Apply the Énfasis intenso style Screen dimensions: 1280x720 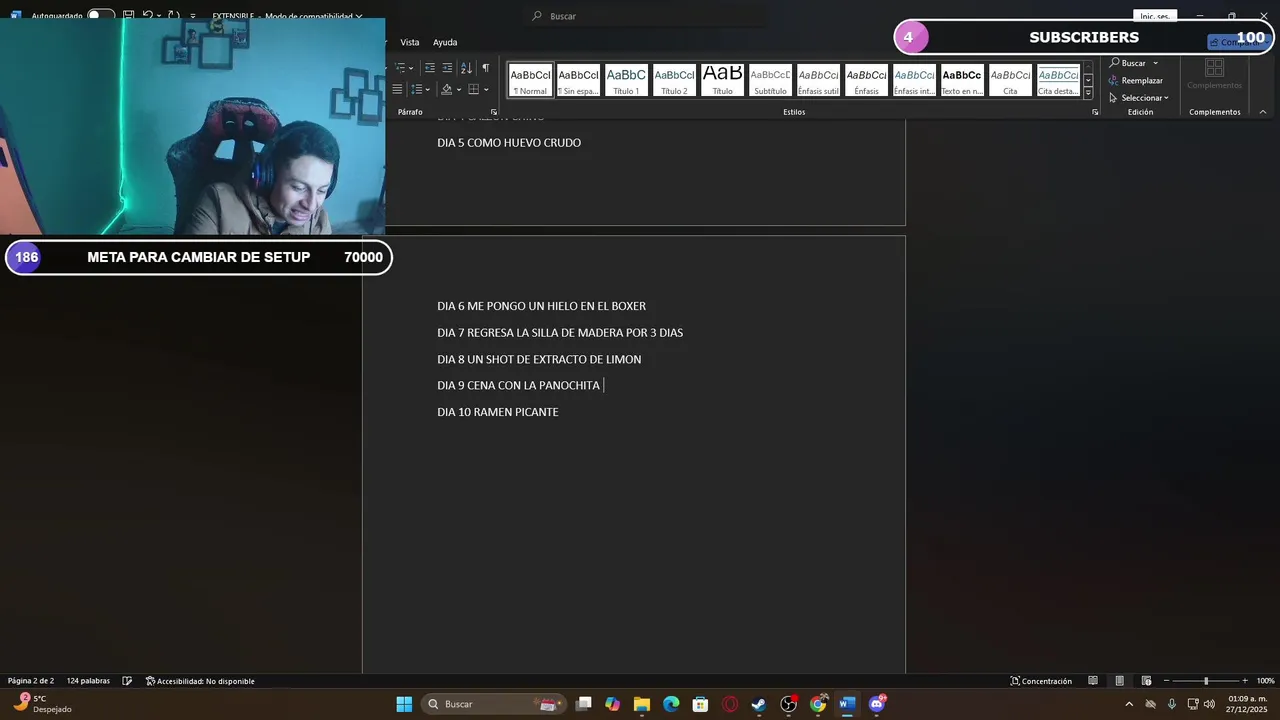coord(914,80)
